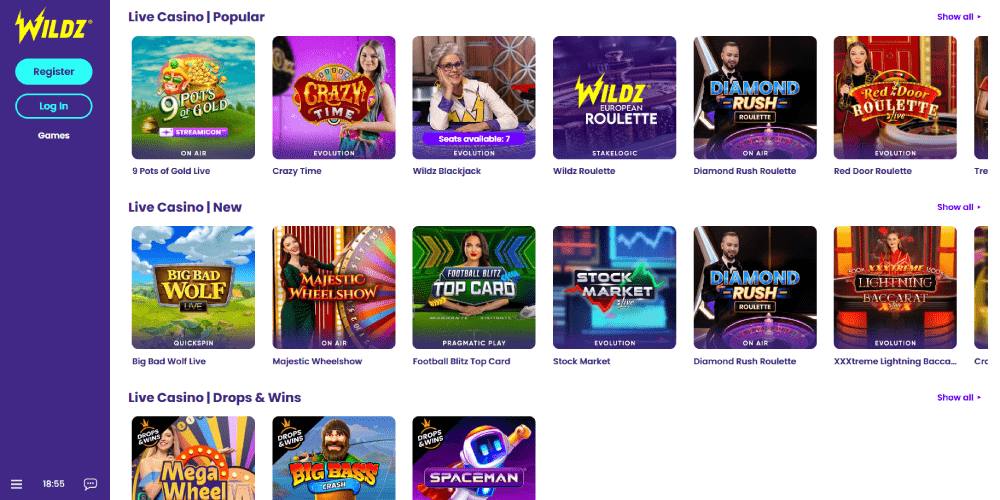Screen dimensions: 1000x500
Task: Click the Log In button
Action: coord(54,106)
